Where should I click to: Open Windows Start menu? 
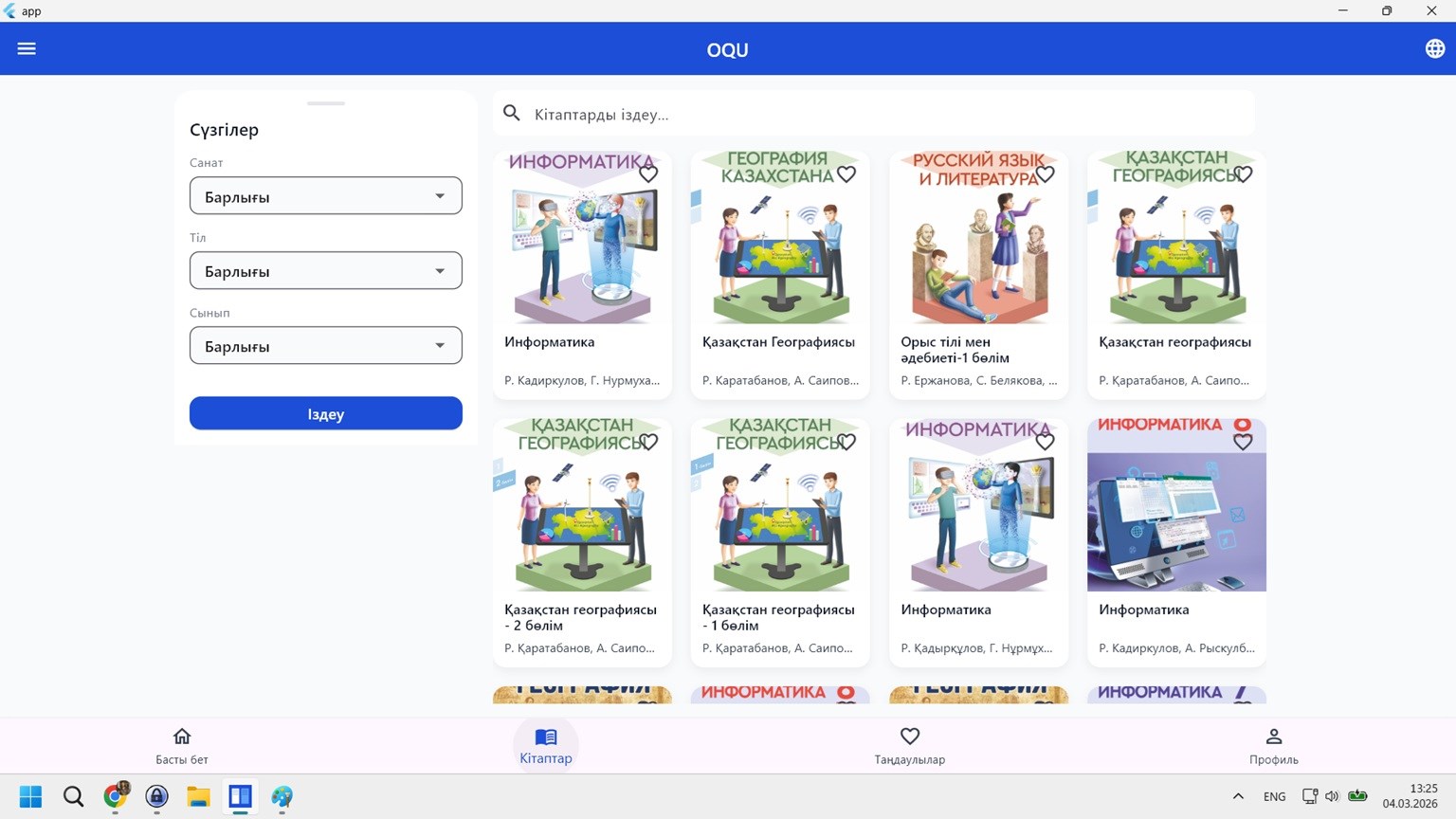30,796
